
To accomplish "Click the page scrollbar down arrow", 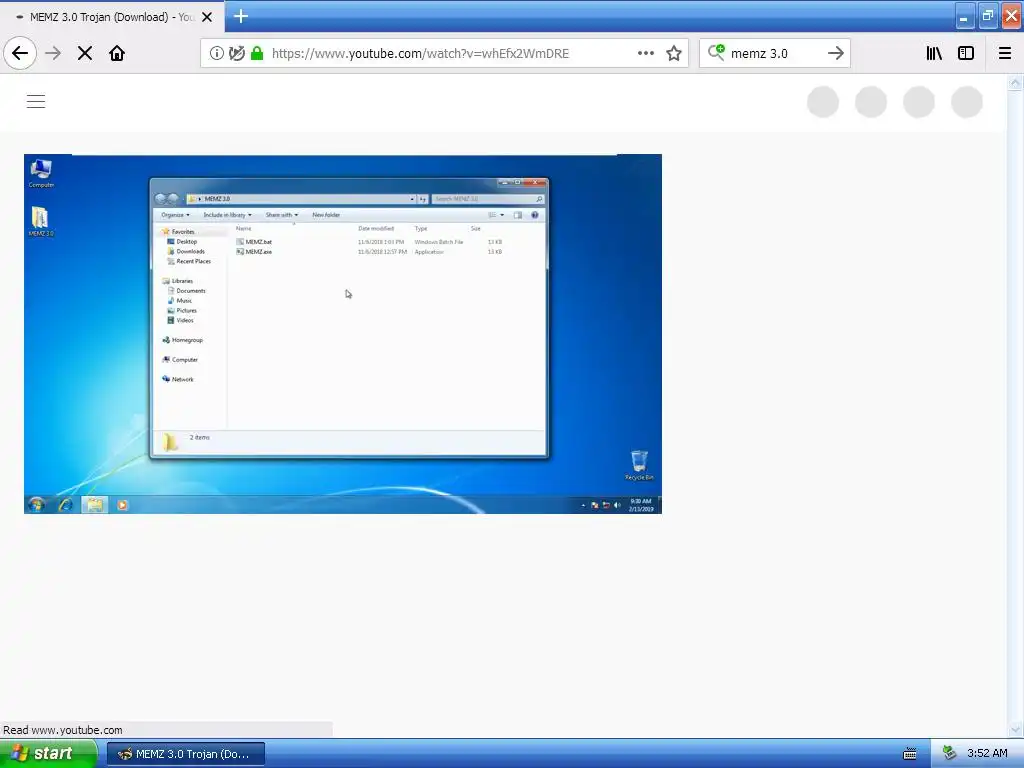I will [x=1015, y=730].
